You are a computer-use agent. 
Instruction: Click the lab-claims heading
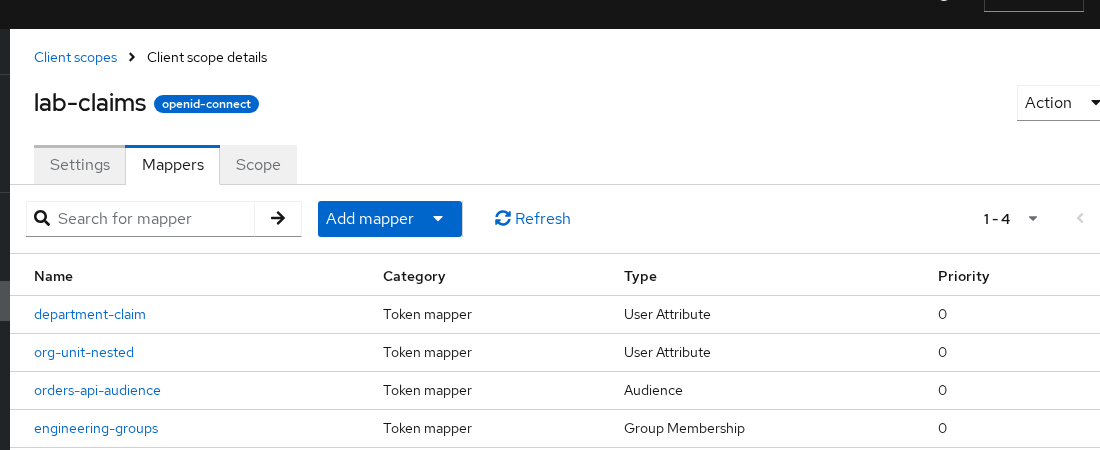[90, 103]
